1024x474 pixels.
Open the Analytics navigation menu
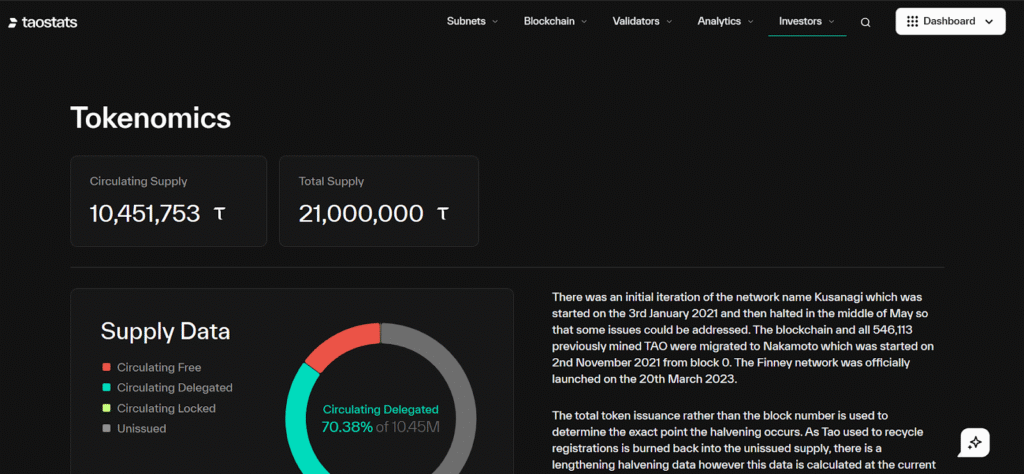(725, 21)
